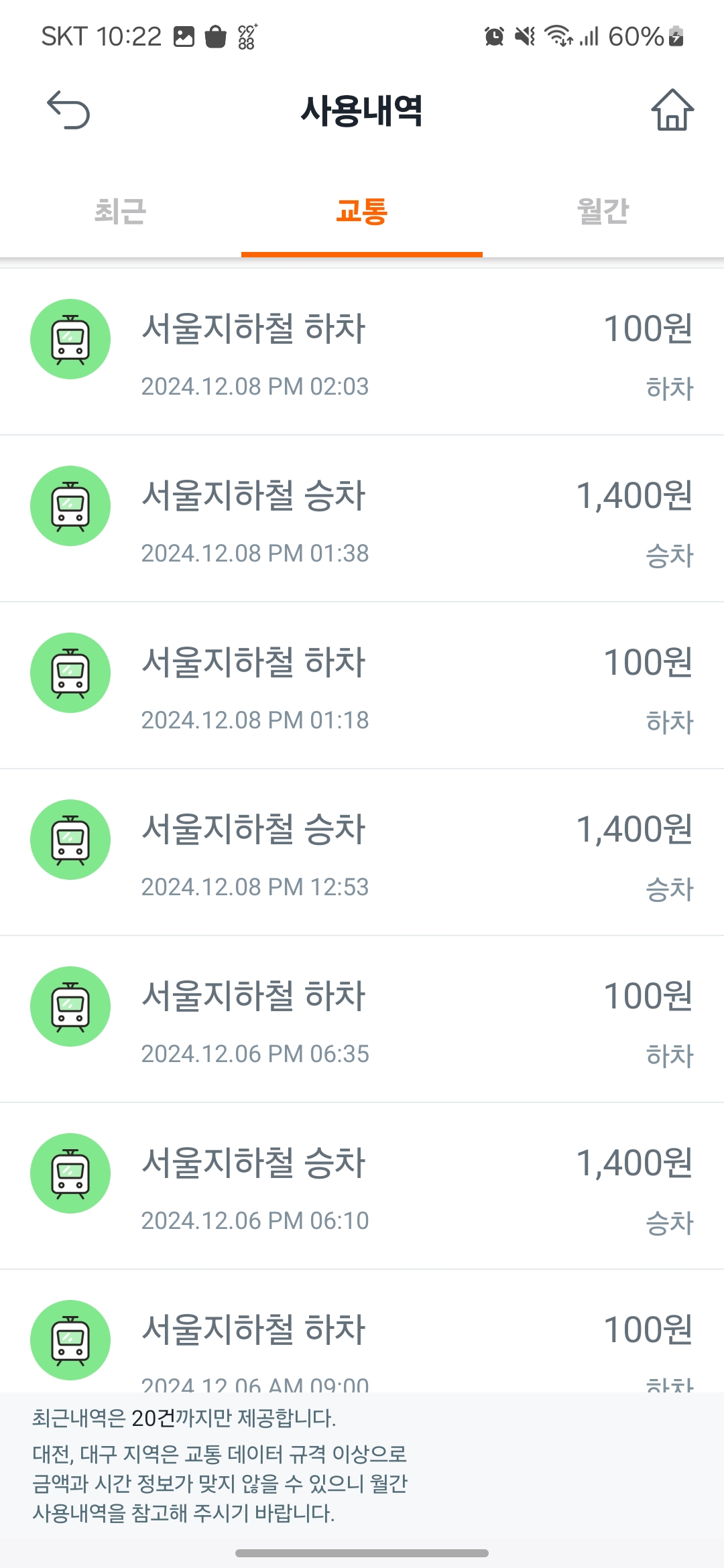Tap the back arrow icon
Image resolution: width=724 pixels, height=1568 pixels.
(68, 110)
